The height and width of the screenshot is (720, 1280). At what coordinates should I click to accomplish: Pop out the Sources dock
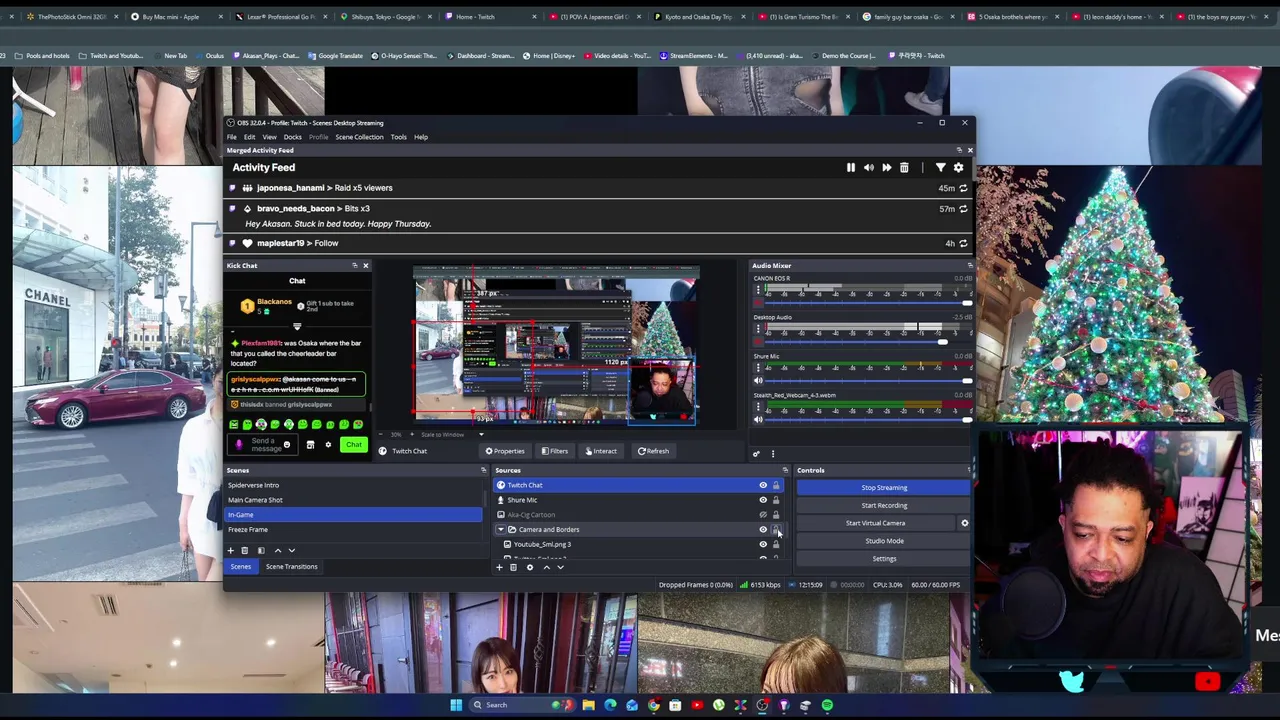(785, 470)
